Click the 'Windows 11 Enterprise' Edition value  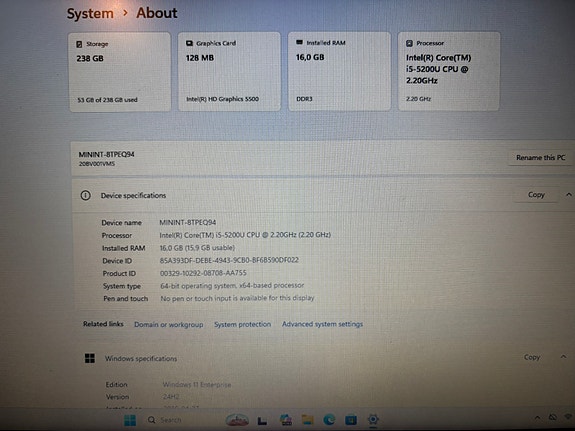[x=197, y=385]
